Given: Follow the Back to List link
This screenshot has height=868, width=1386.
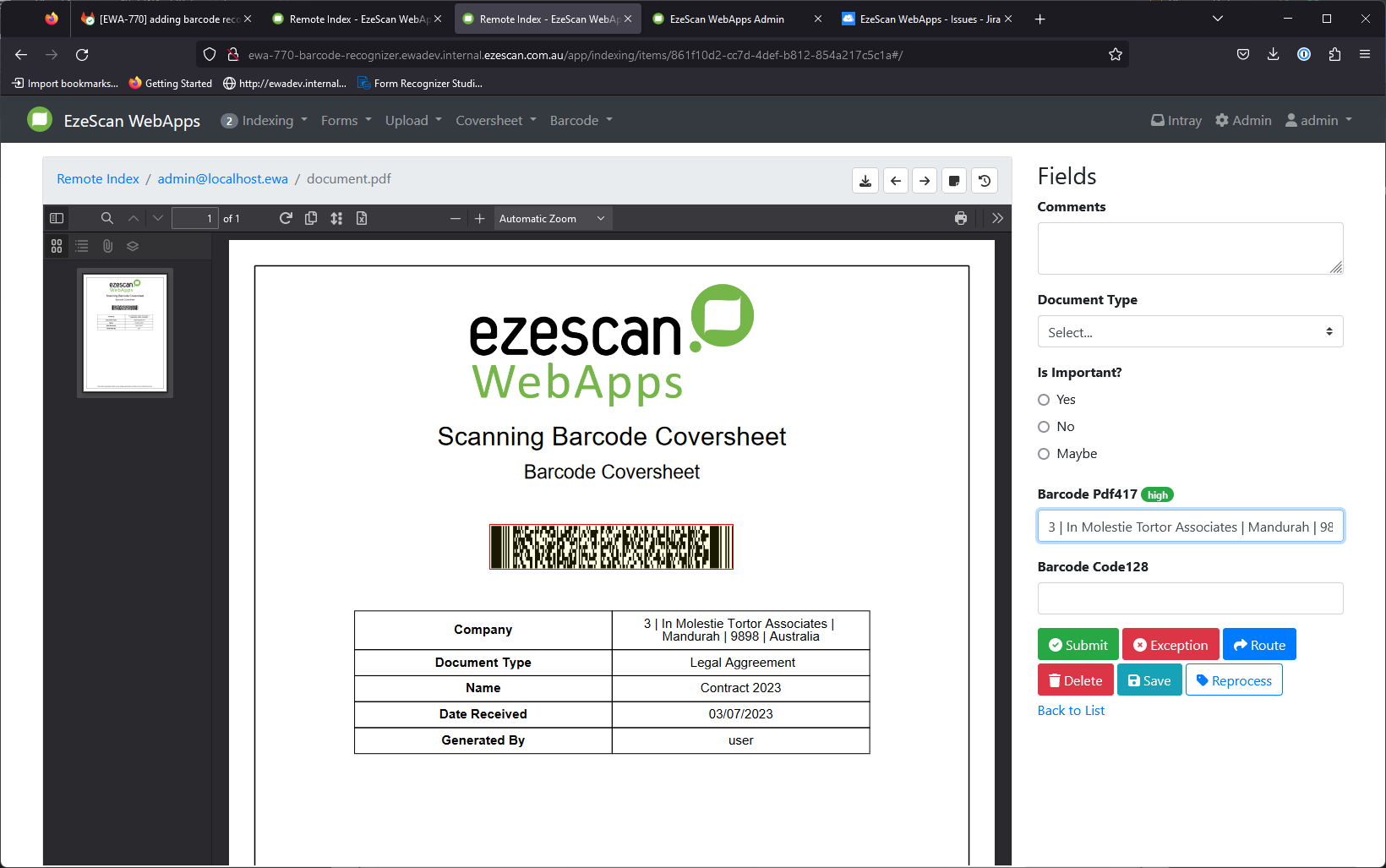Looking at the screenshot, I should 1071,711.
